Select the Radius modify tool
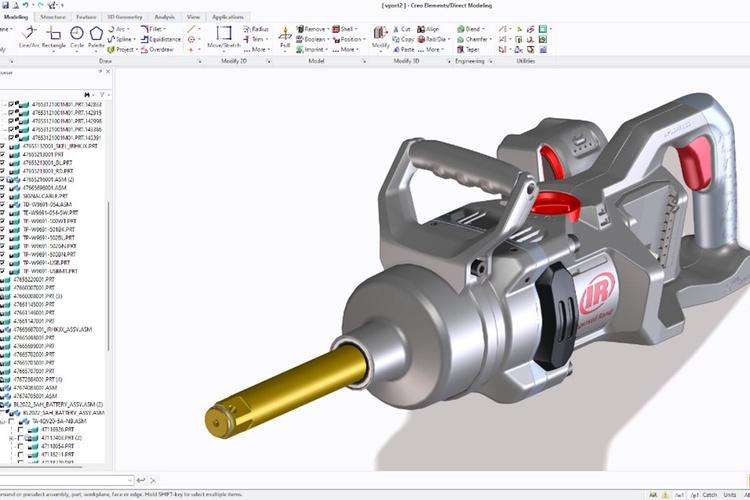 click(256, 29)
